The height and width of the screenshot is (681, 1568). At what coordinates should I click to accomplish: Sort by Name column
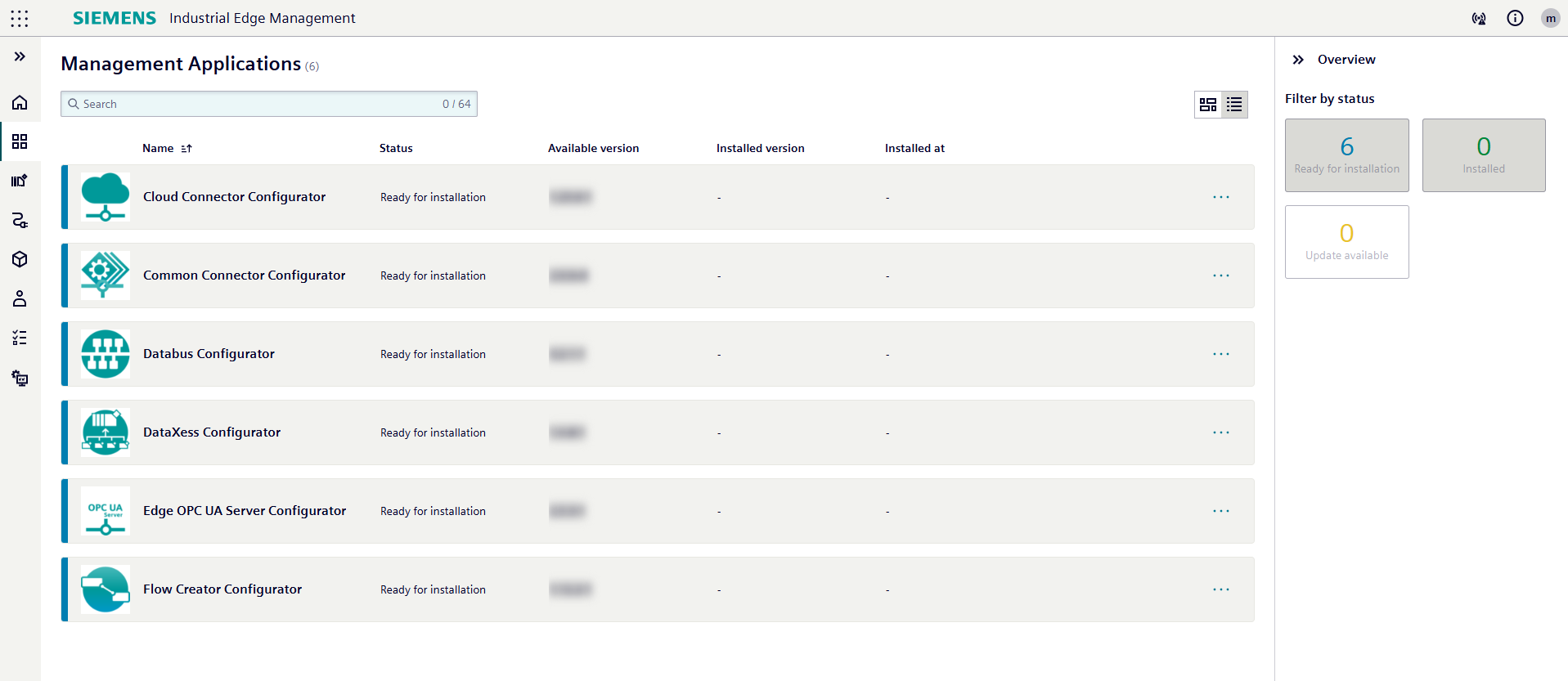pos(167,148)
